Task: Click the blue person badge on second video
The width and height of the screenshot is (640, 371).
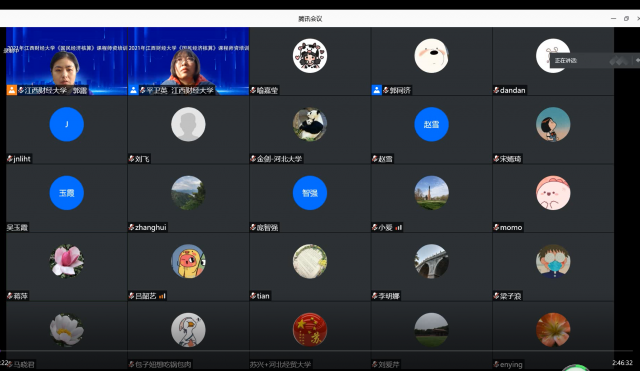Action: pyautogui.click(x=133, y=90)
